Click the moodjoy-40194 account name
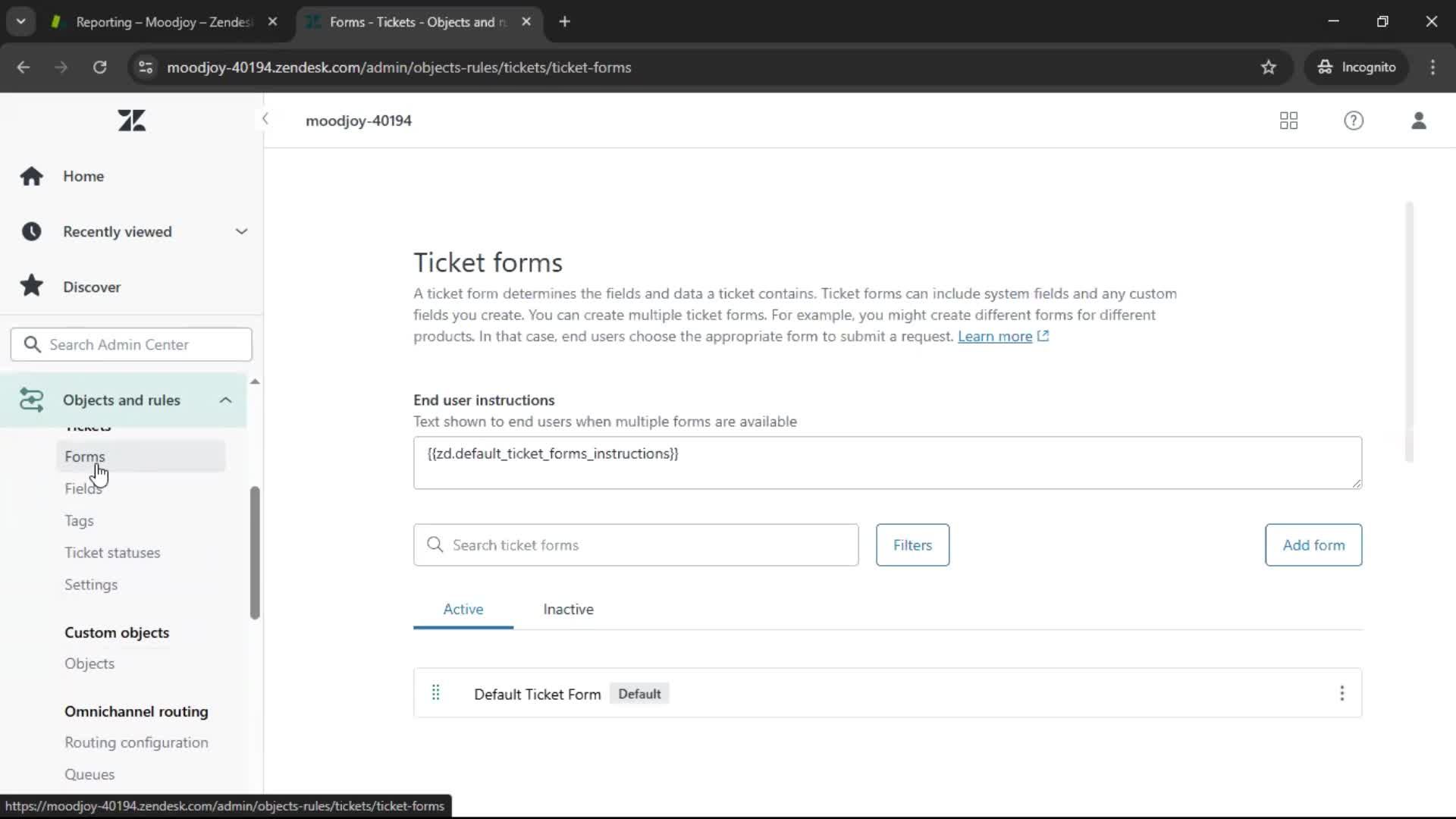1456x819 pixels. tap(359, 121)
